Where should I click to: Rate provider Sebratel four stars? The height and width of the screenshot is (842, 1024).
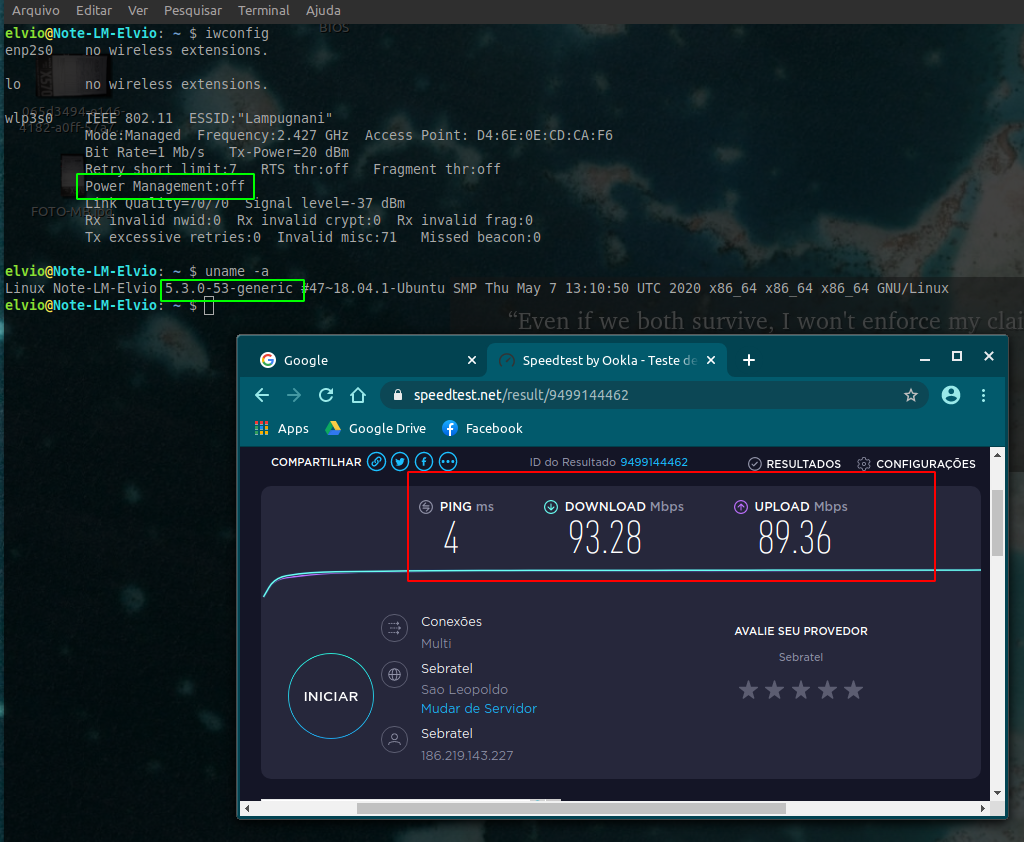tap(827, 690)
